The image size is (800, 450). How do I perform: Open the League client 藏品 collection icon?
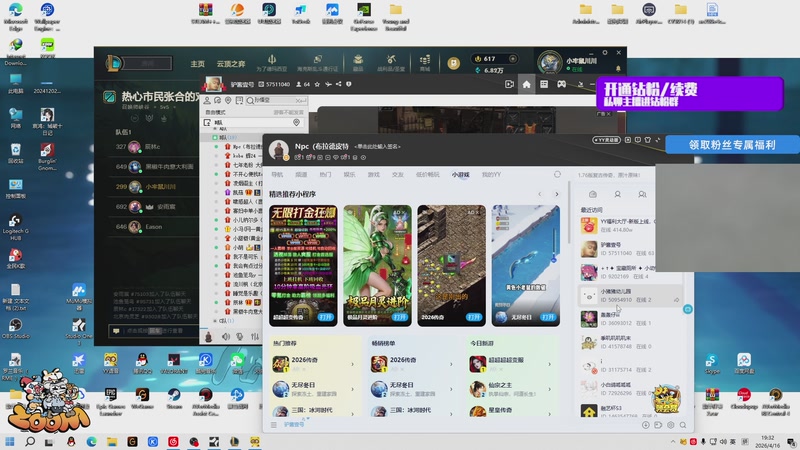point(358,62)
